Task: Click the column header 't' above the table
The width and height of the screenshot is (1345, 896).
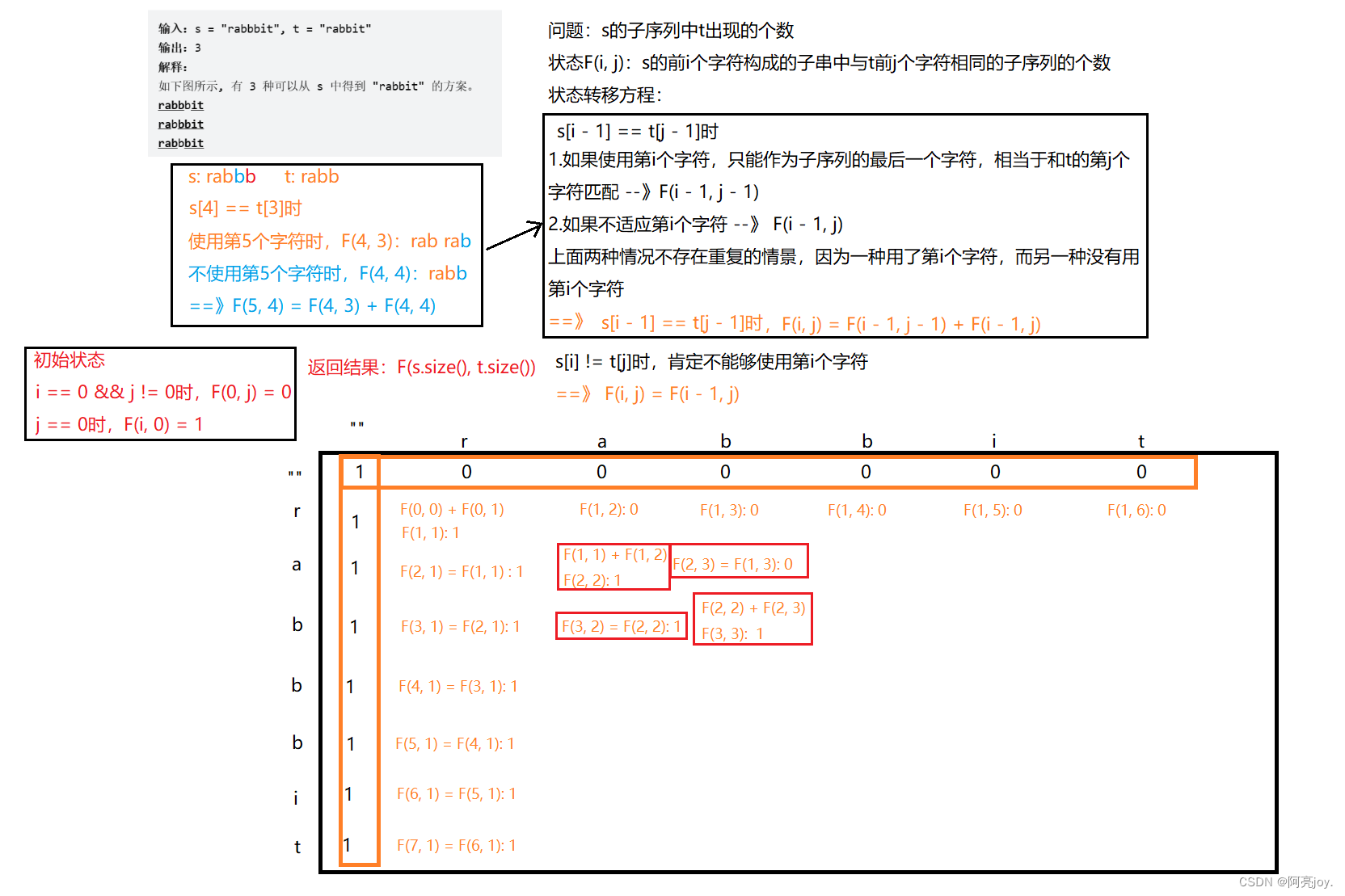Action: pos(1141,441)
